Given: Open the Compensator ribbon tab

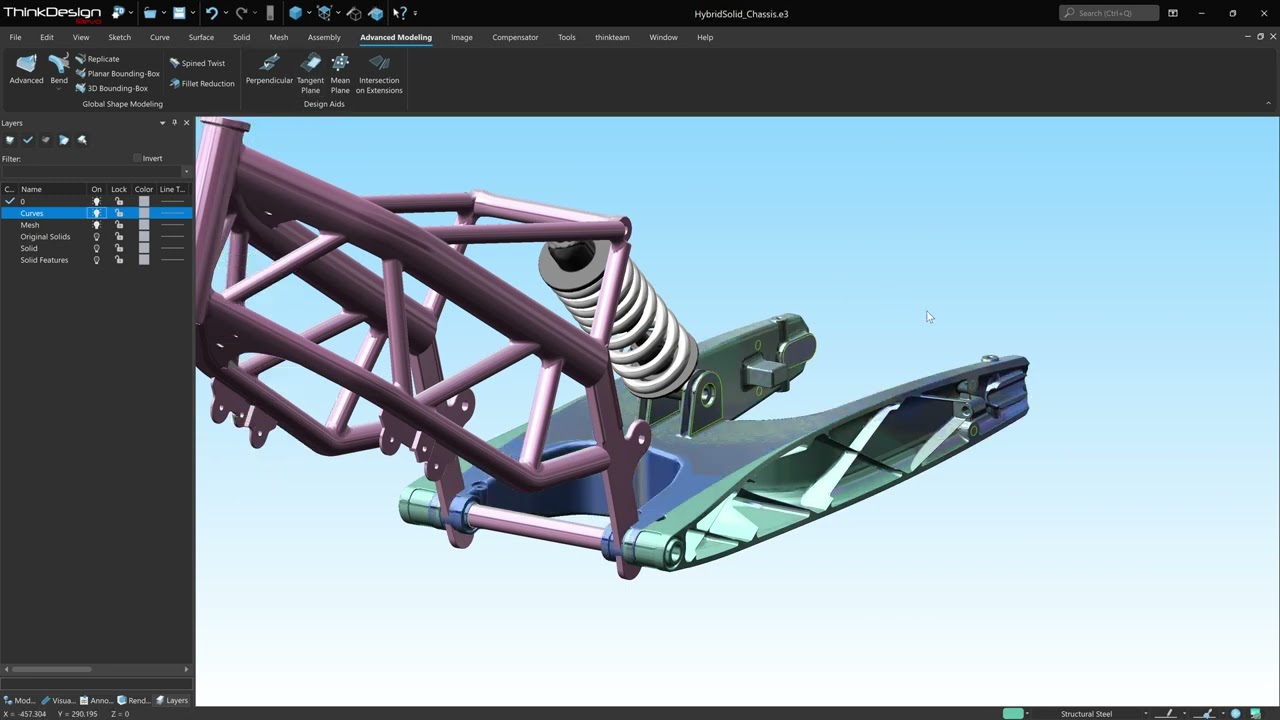Looking at the screenshot, I should coord(515,37).
